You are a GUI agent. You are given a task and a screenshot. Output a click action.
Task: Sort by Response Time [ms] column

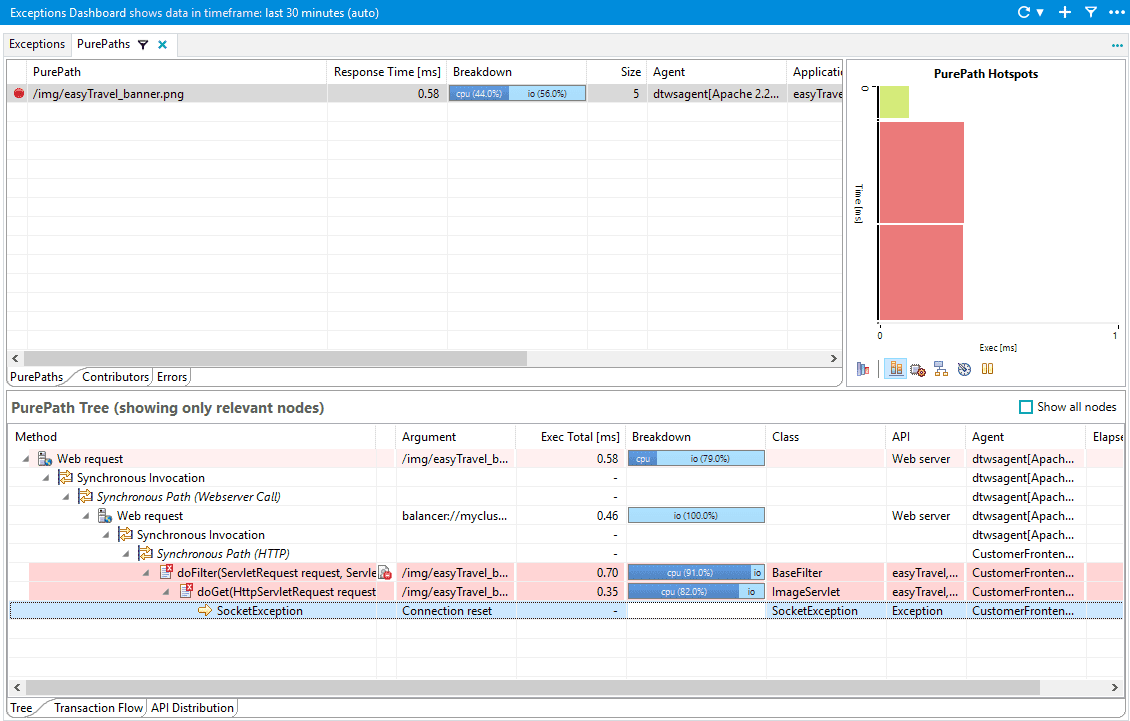(x=387, y=72)
